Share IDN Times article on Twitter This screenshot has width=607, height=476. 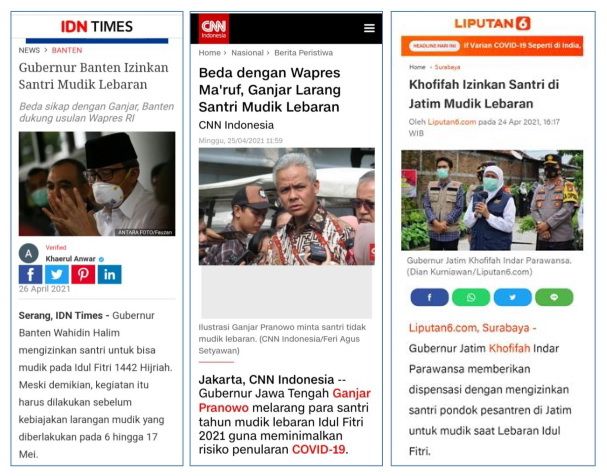point(57,274)
